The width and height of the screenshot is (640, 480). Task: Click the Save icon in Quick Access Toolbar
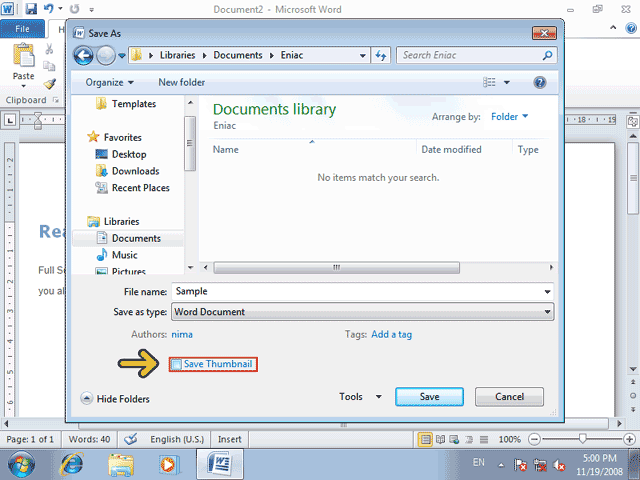31,9
